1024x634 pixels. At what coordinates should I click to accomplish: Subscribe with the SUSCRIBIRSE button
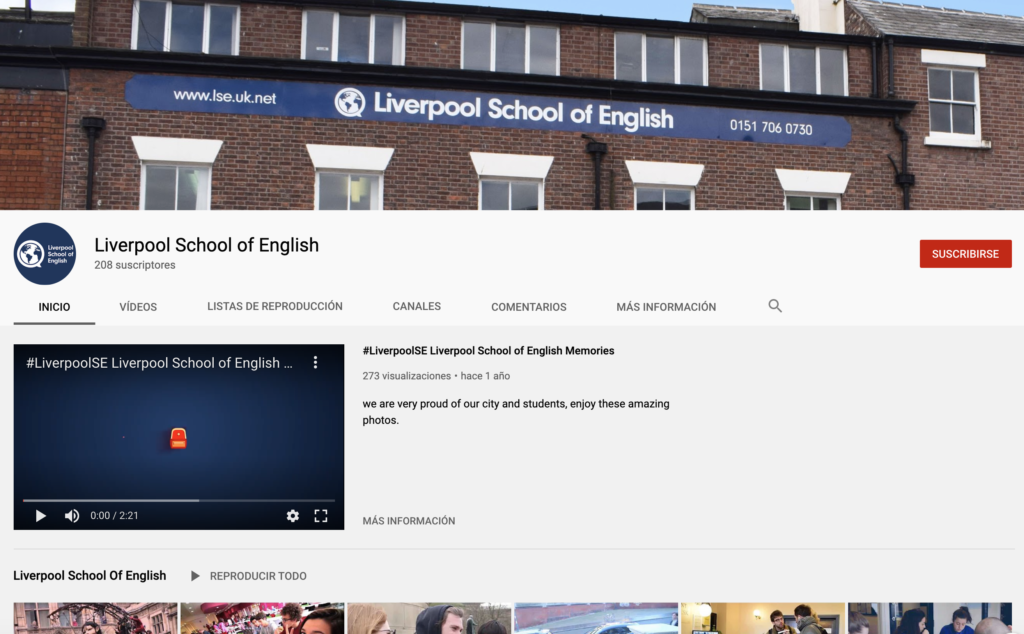(965, 254)
